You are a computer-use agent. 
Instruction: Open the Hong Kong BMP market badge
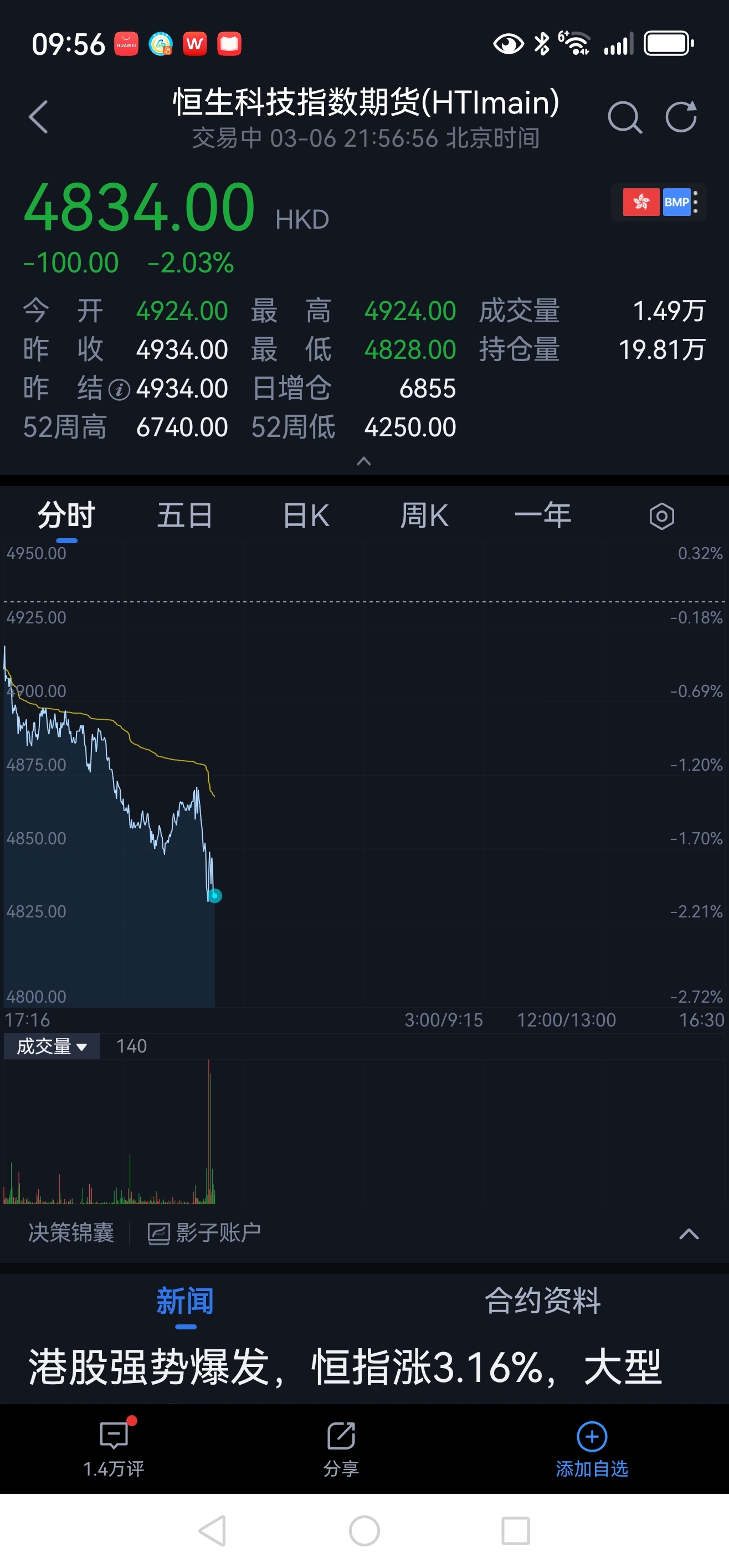point(658,202)
